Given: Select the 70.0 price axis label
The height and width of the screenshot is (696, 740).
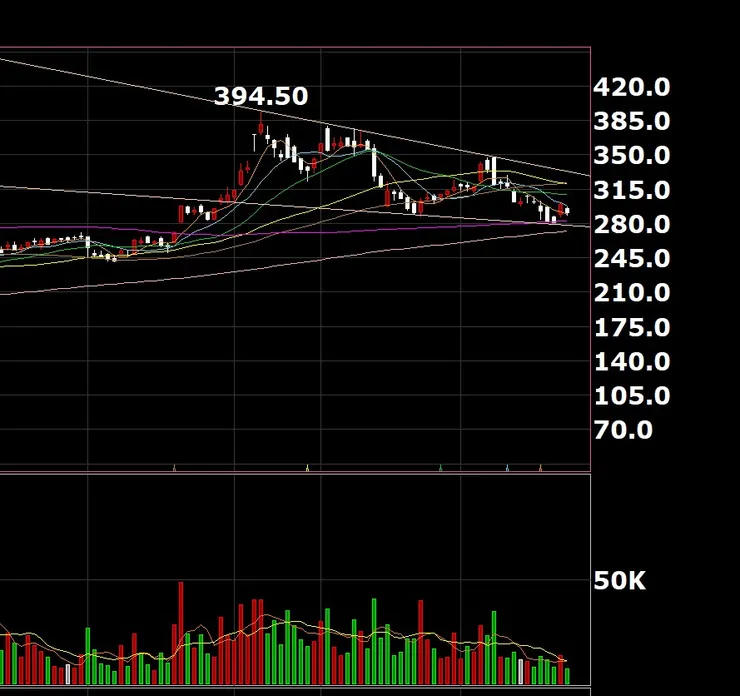Looking at the screenshot, I should pyautogui.click(x=623, y=430).
